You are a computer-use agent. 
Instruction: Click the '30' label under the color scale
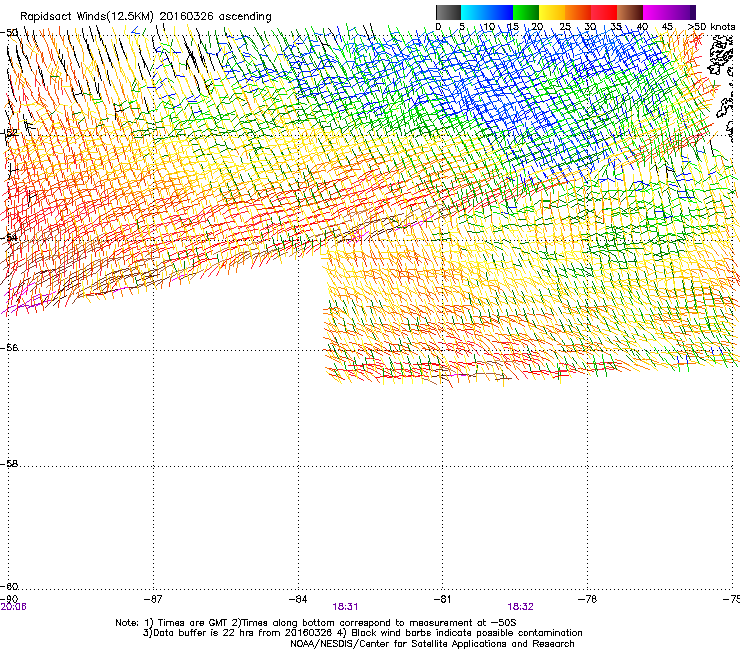(x=590, y=27)
